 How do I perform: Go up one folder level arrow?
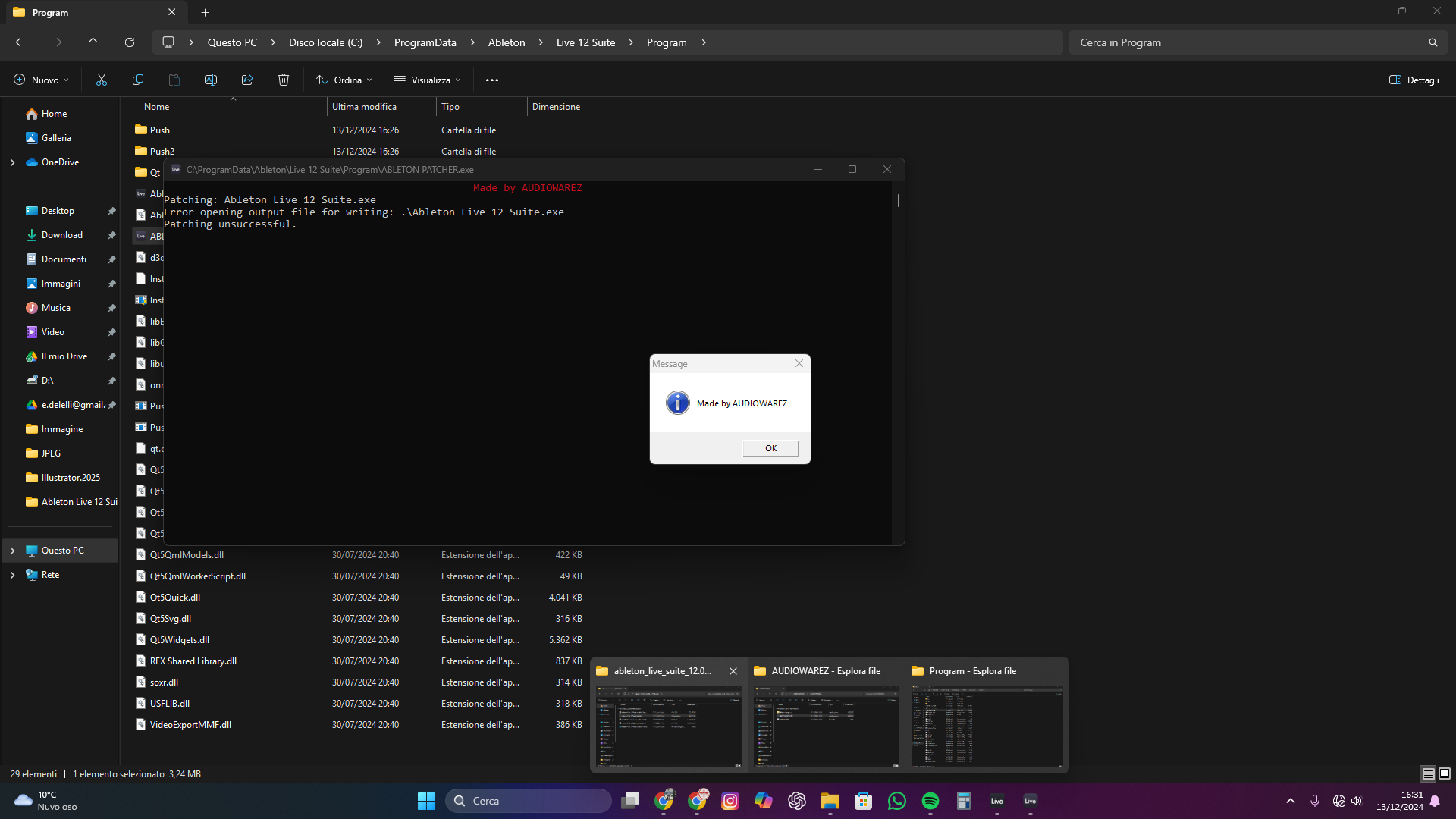93,42
